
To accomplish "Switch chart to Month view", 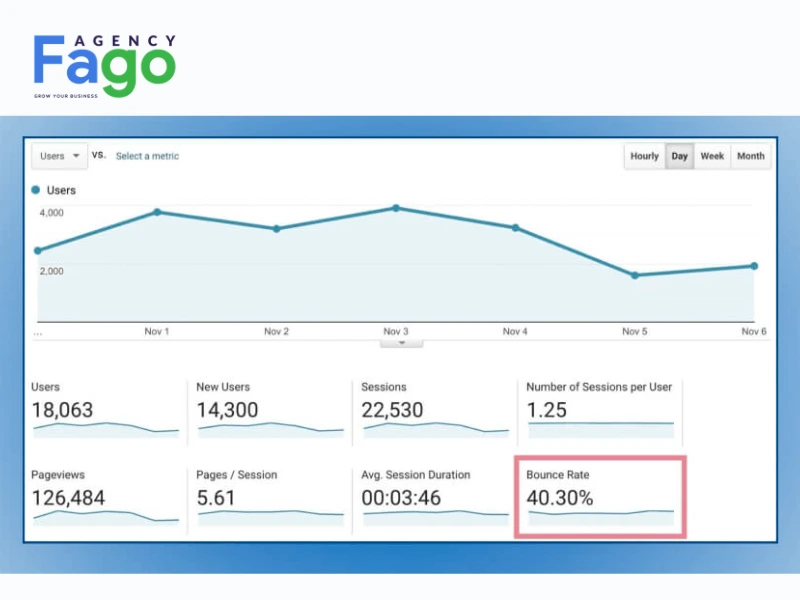I will [x=751, y=156].
